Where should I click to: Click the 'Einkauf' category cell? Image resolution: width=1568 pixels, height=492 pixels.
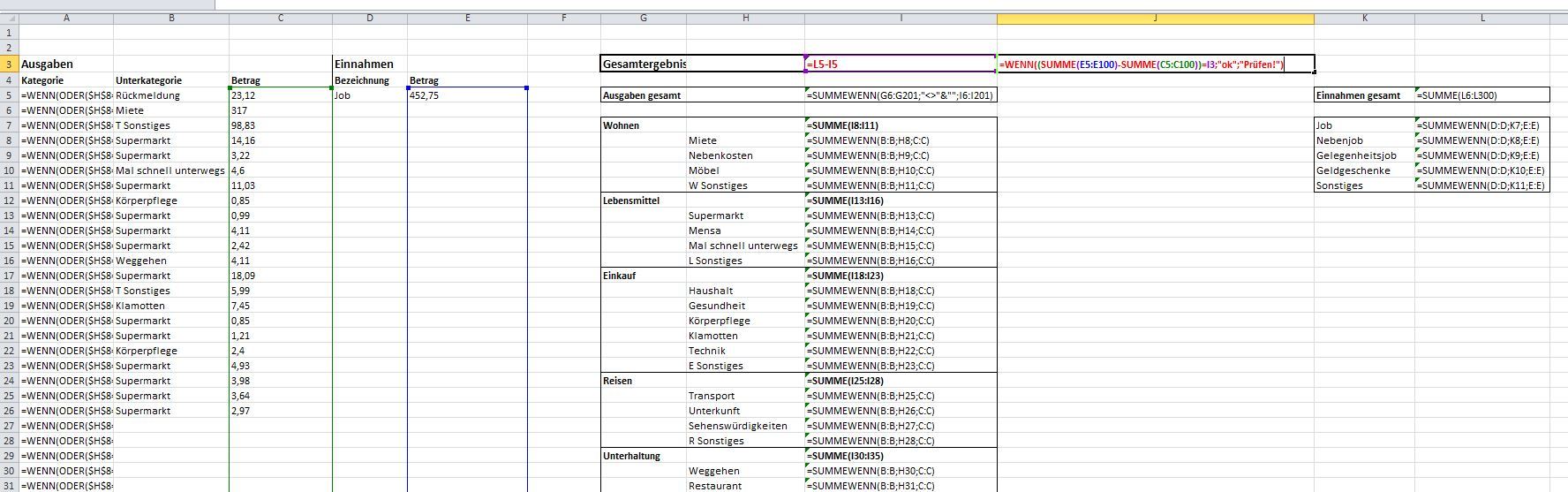pyautogui.click(x=643, y=276)
